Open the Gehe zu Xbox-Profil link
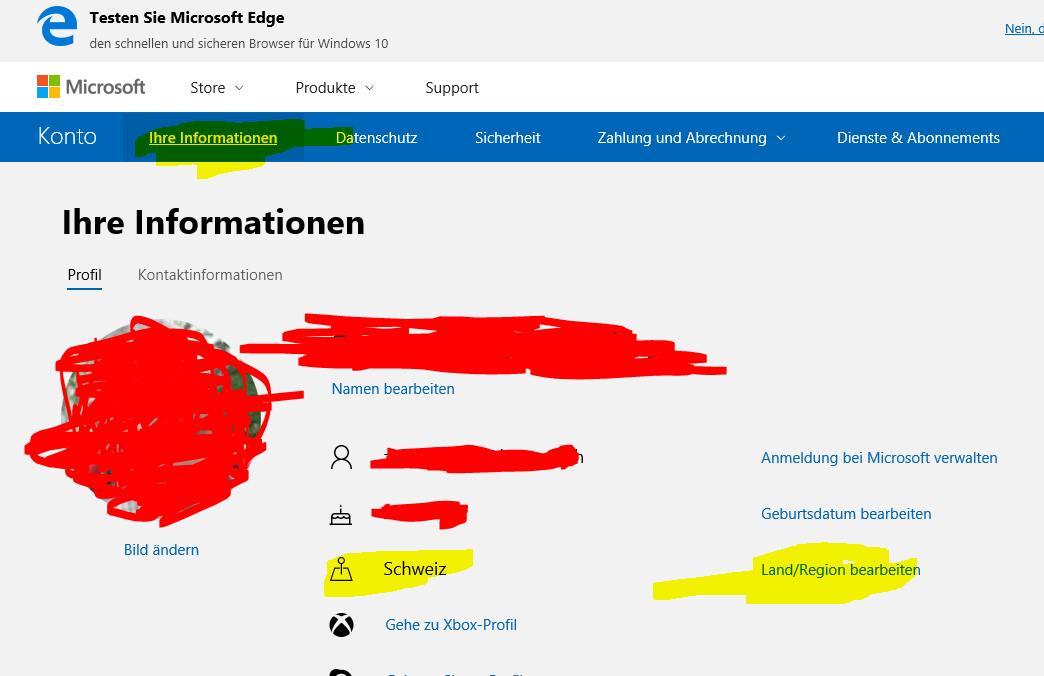This screenshot has height=676, width=1044. 451,625
